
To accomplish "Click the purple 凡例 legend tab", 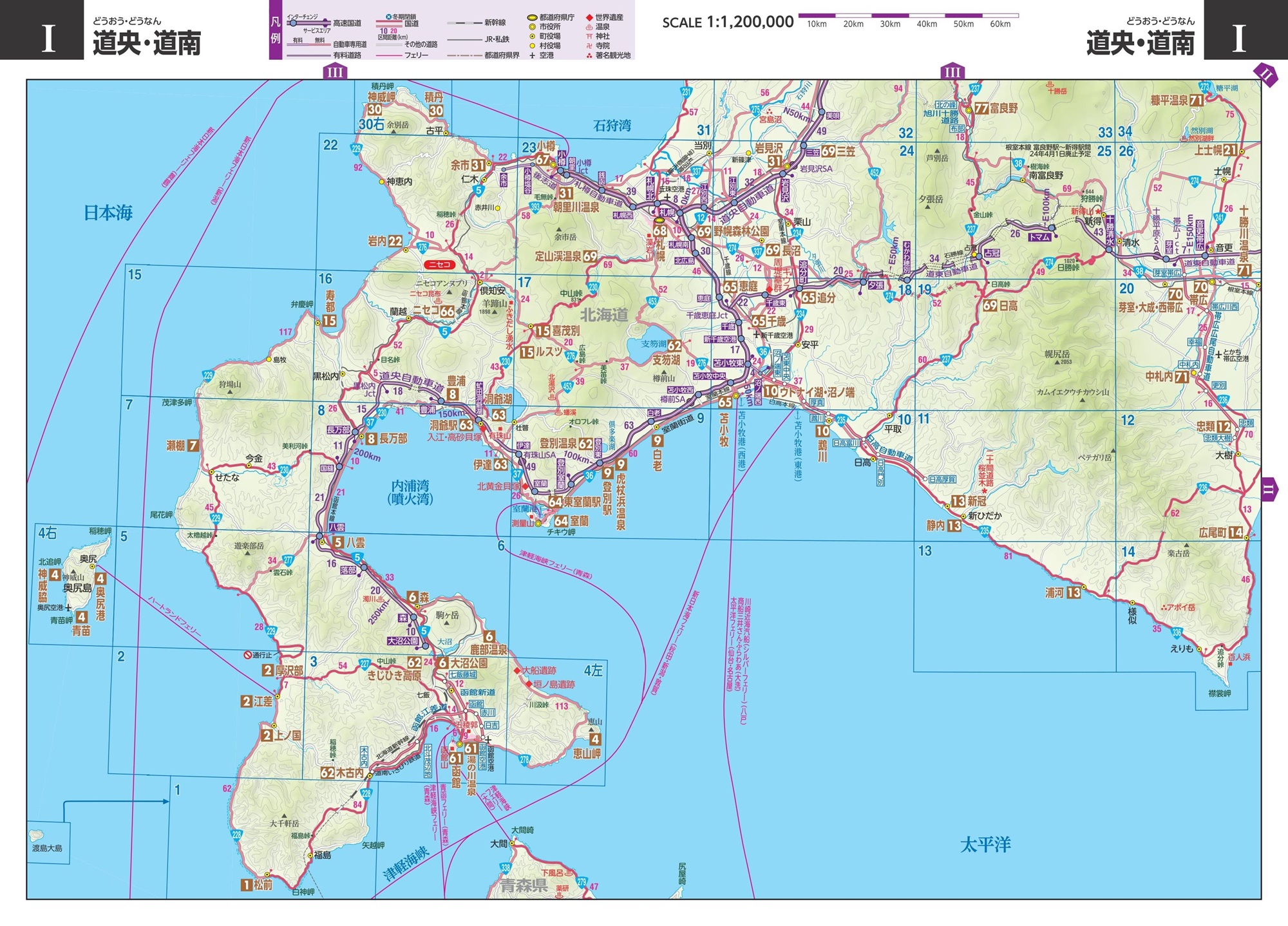I will pyautogui.click(x=276, y=30).
